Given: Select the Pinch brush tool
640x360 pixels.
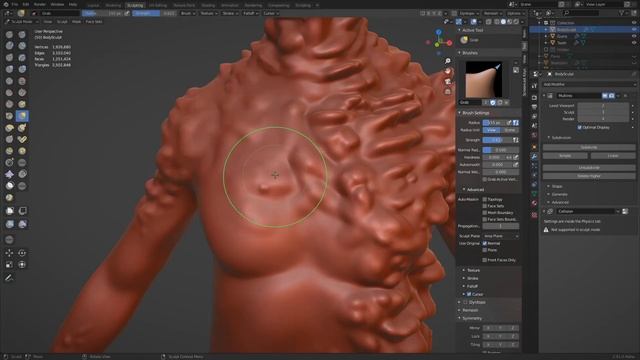Looking at the screenshot, I should [9, 116].
